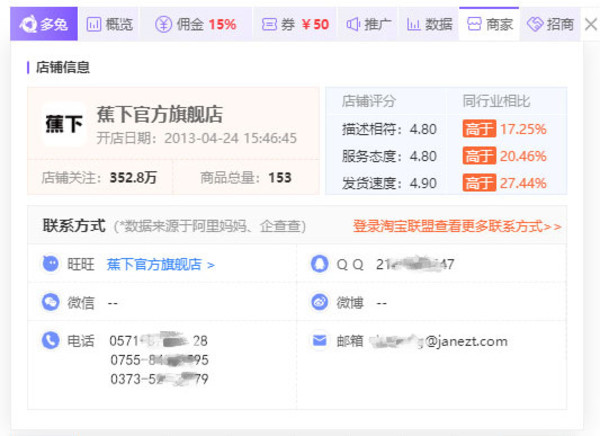Click the 旺旺 contact icon

coord(51,264)
